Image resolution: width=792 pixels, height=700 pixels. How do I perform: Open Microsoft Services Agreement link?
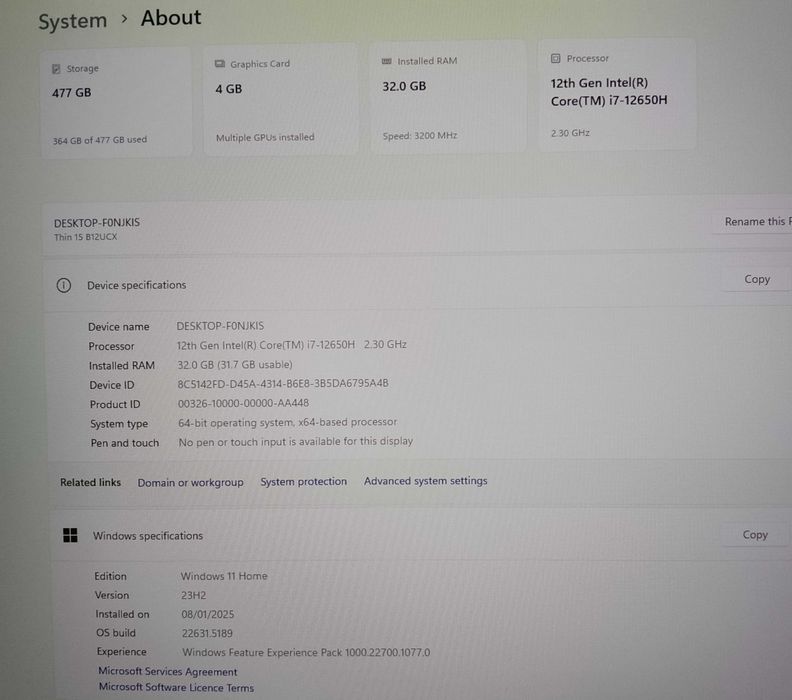168,671
